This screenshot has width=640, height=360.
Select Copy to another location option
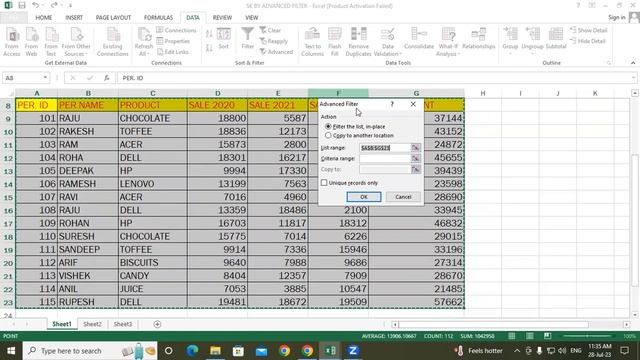pyautogui.click(x=328, y=135)
